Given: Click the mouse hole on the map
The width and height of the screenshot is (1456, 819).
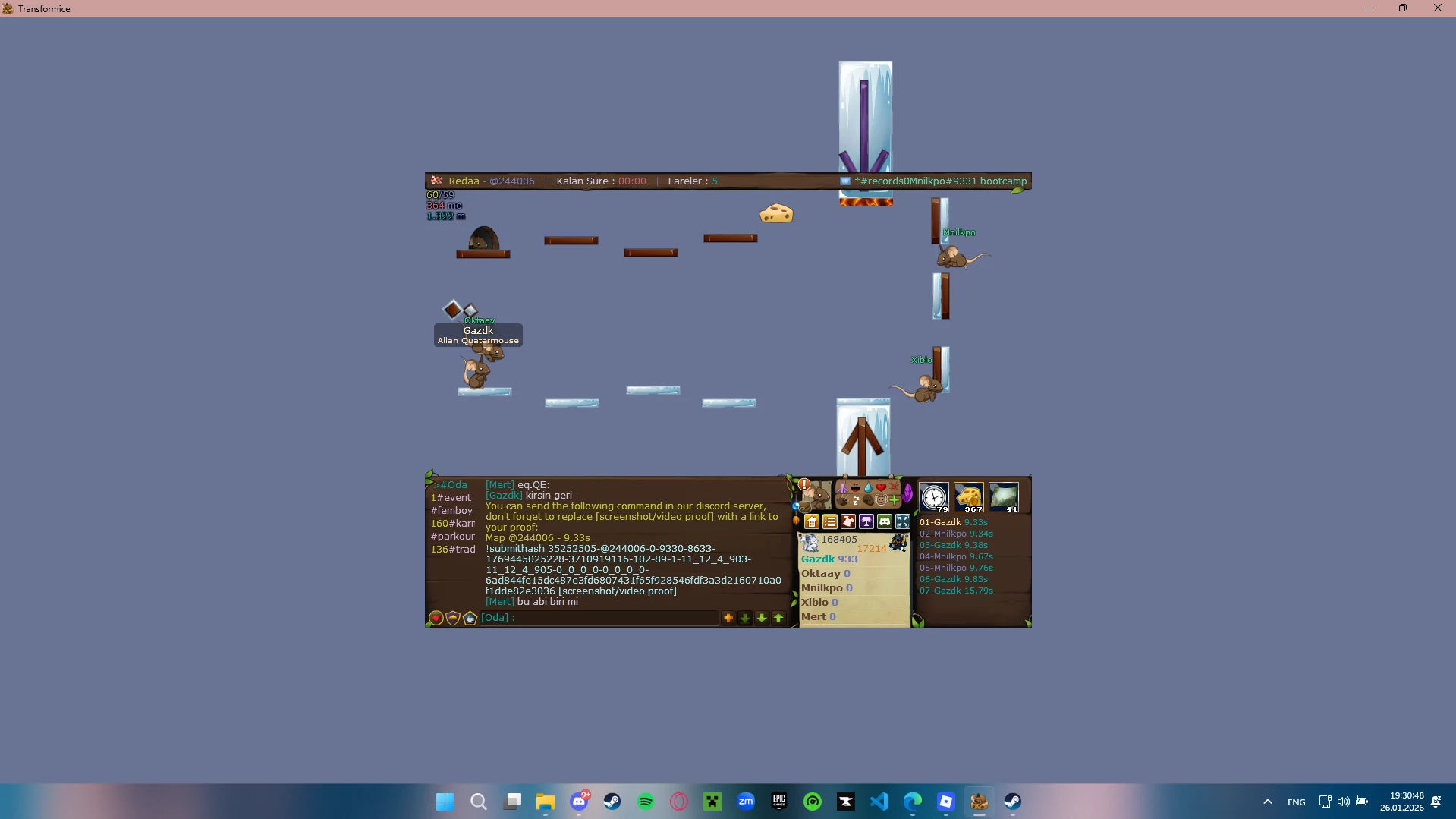Looking at the screenshot, I should pyautogui.click(x=483, y=238).
